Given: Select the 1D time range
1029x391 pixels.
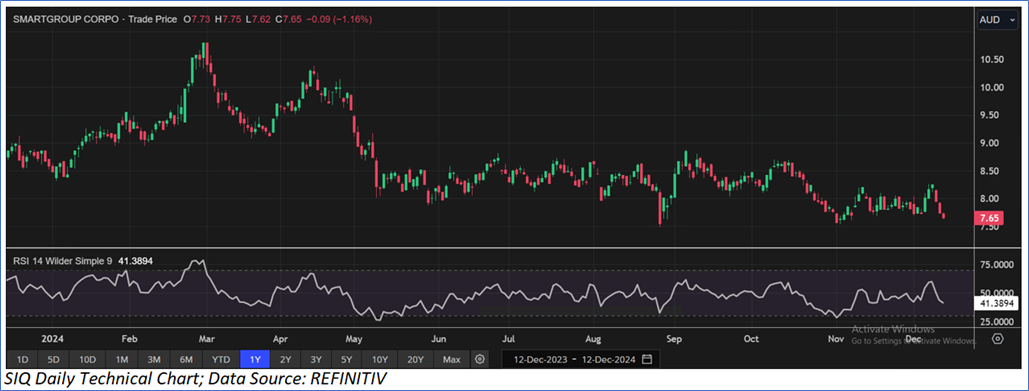Looking at the screenshot, I should [x=22, y=360].
